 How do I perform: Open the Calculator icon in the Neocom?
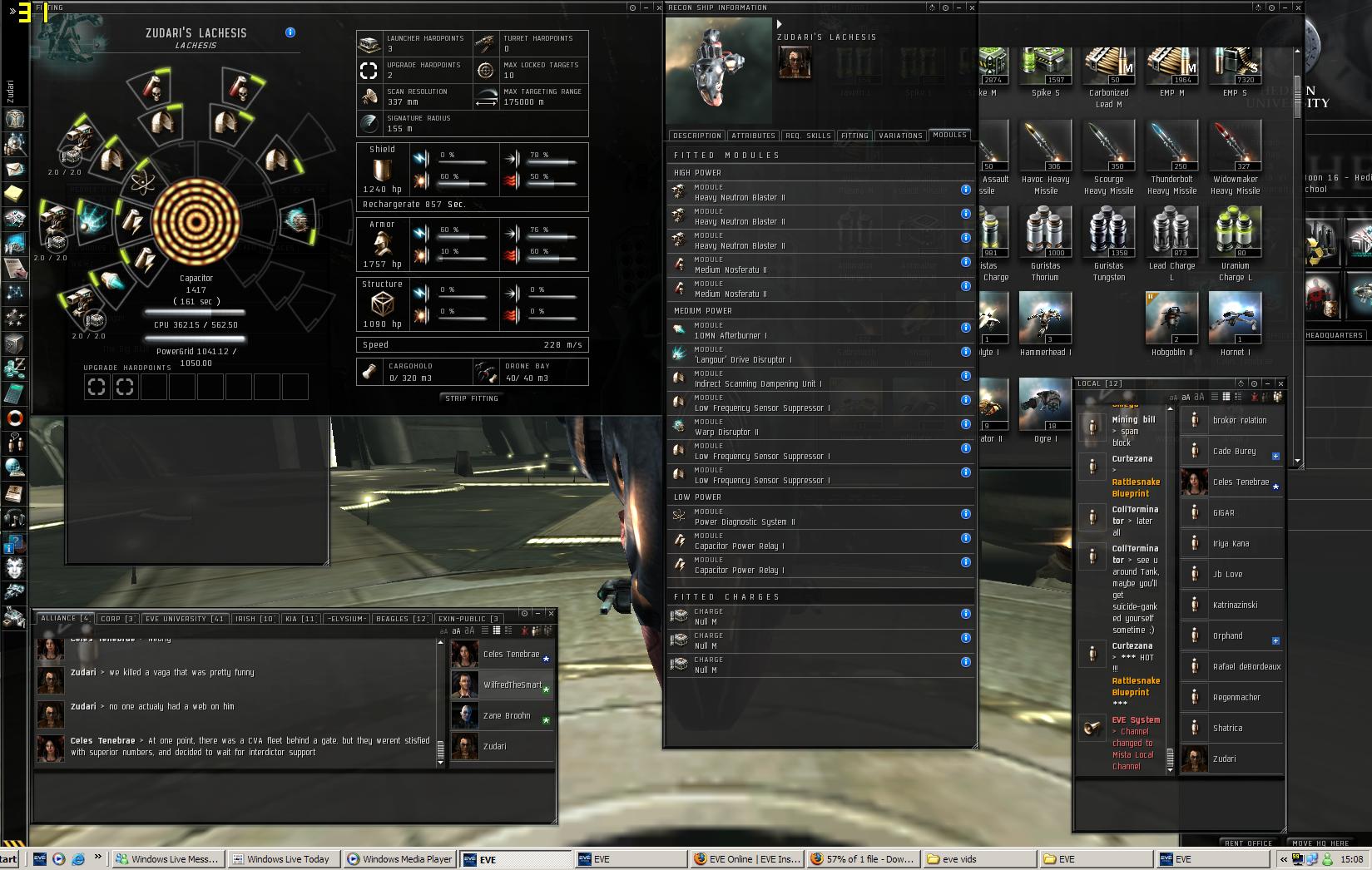(x=14, y=393)
